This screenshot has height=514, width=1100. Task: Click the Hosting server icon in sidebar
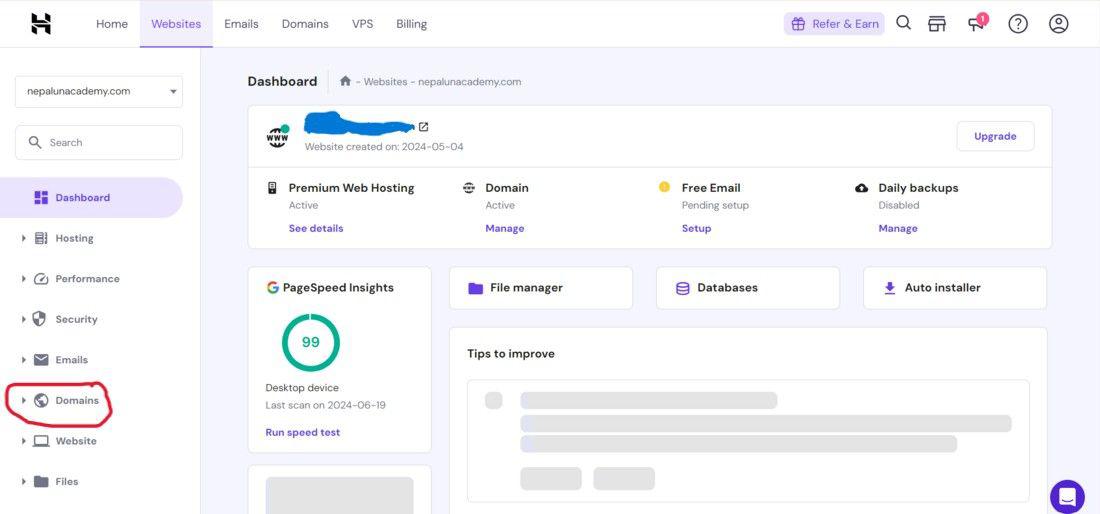point(41,238)
